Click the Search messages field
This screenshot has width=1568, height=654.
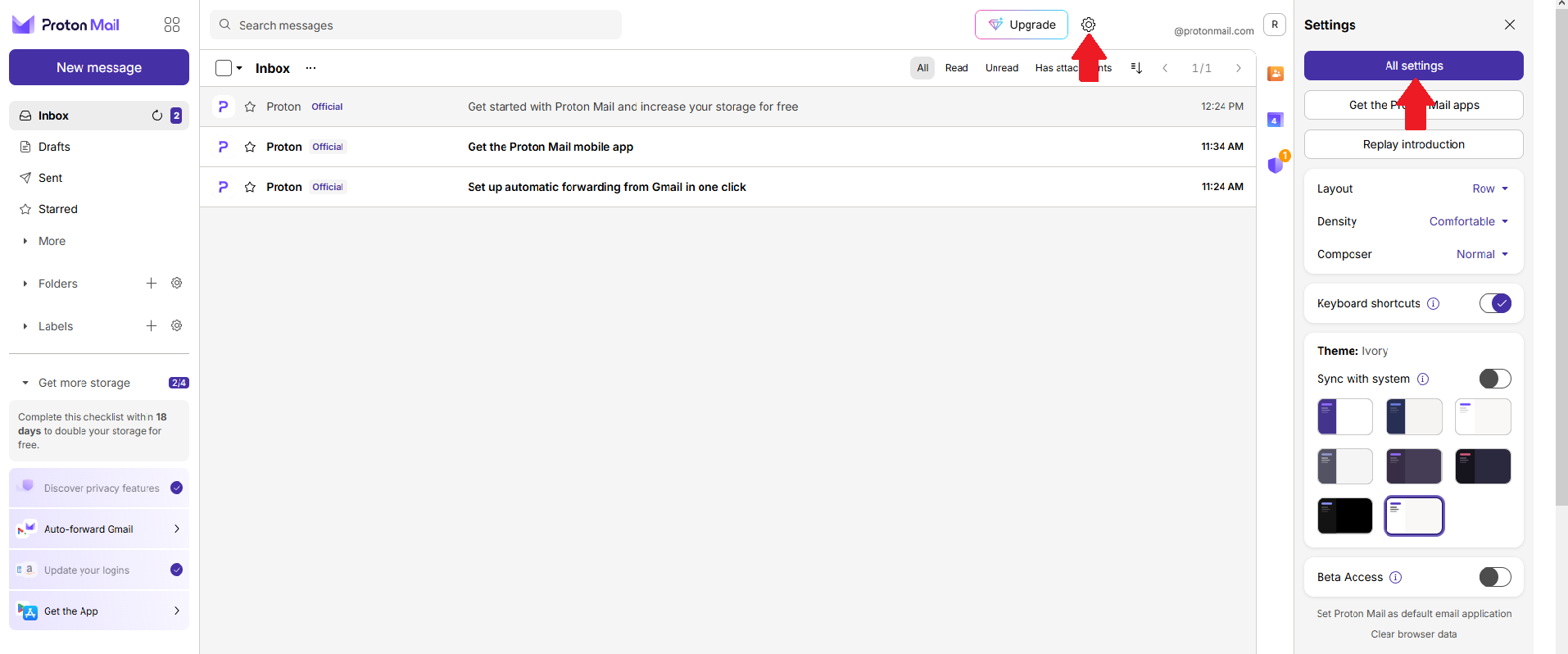click(x=415, y=25)
